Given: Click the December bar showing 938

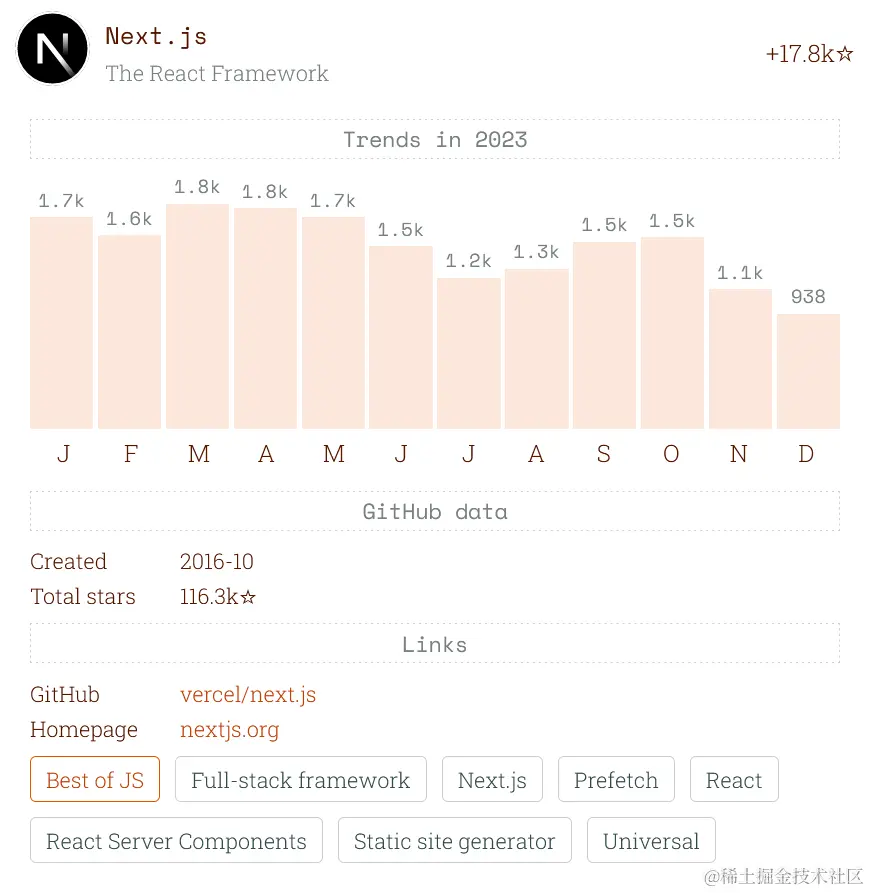Looking at the screenshot, I should coord(808,371).
